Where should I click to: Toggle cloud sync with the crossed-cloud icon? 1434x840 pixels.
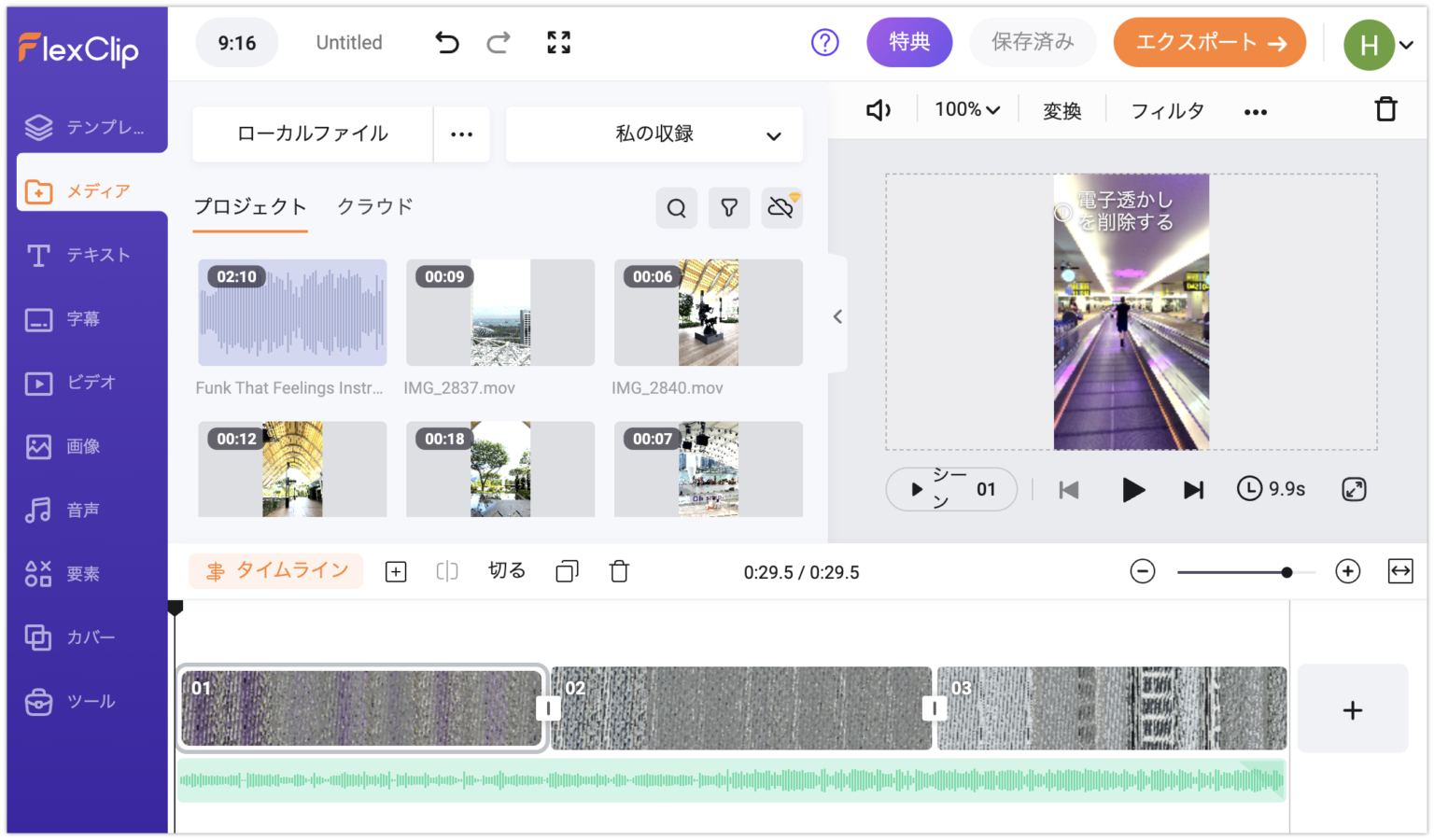(781, 207)
